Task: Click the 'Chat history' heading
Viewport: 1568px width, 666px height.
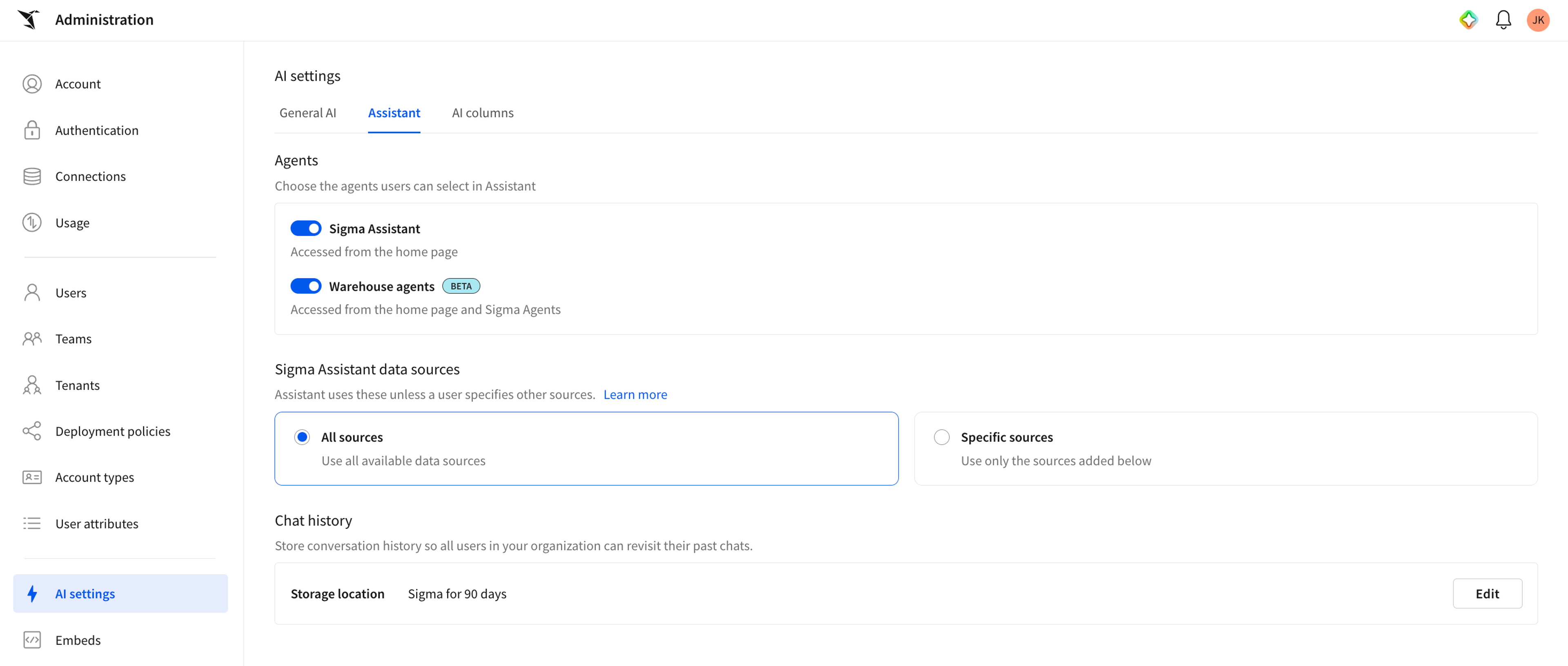Action: point(313,521)
